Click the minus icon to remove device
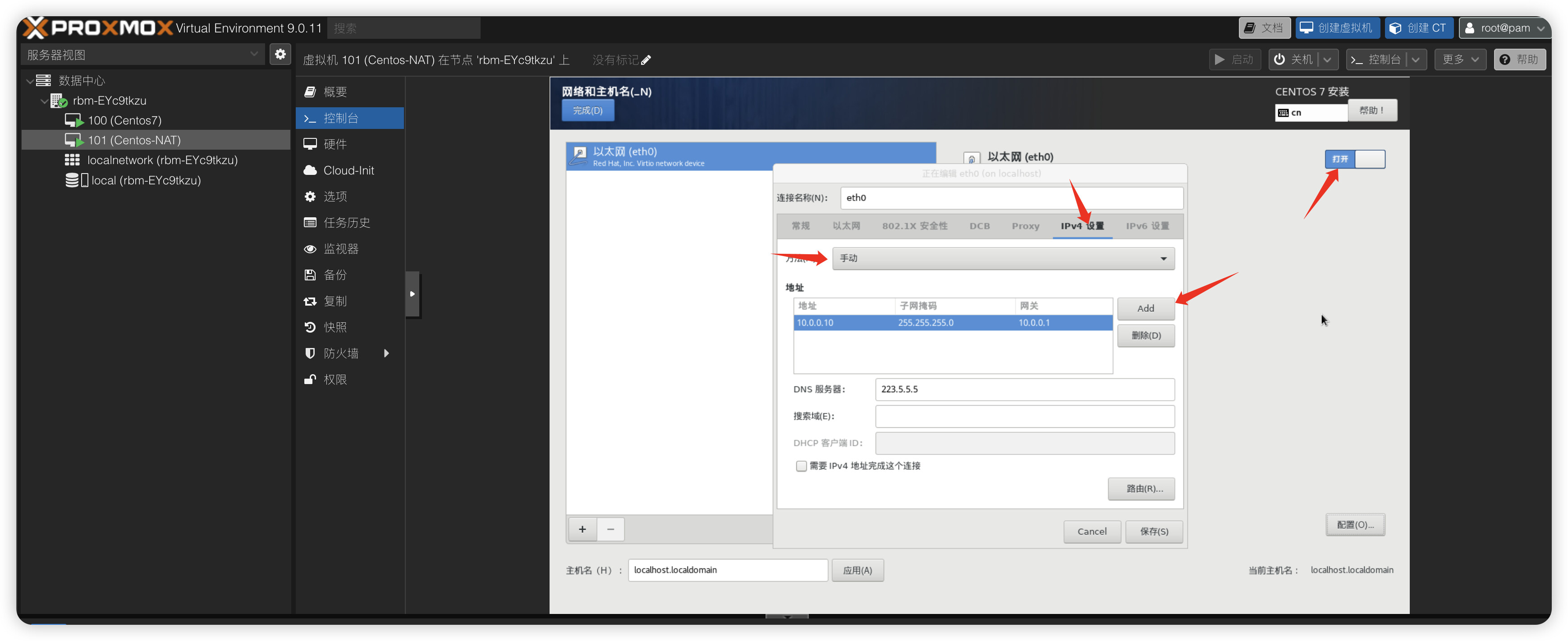This screenshot has height=641, width=1568. (610, 529)
